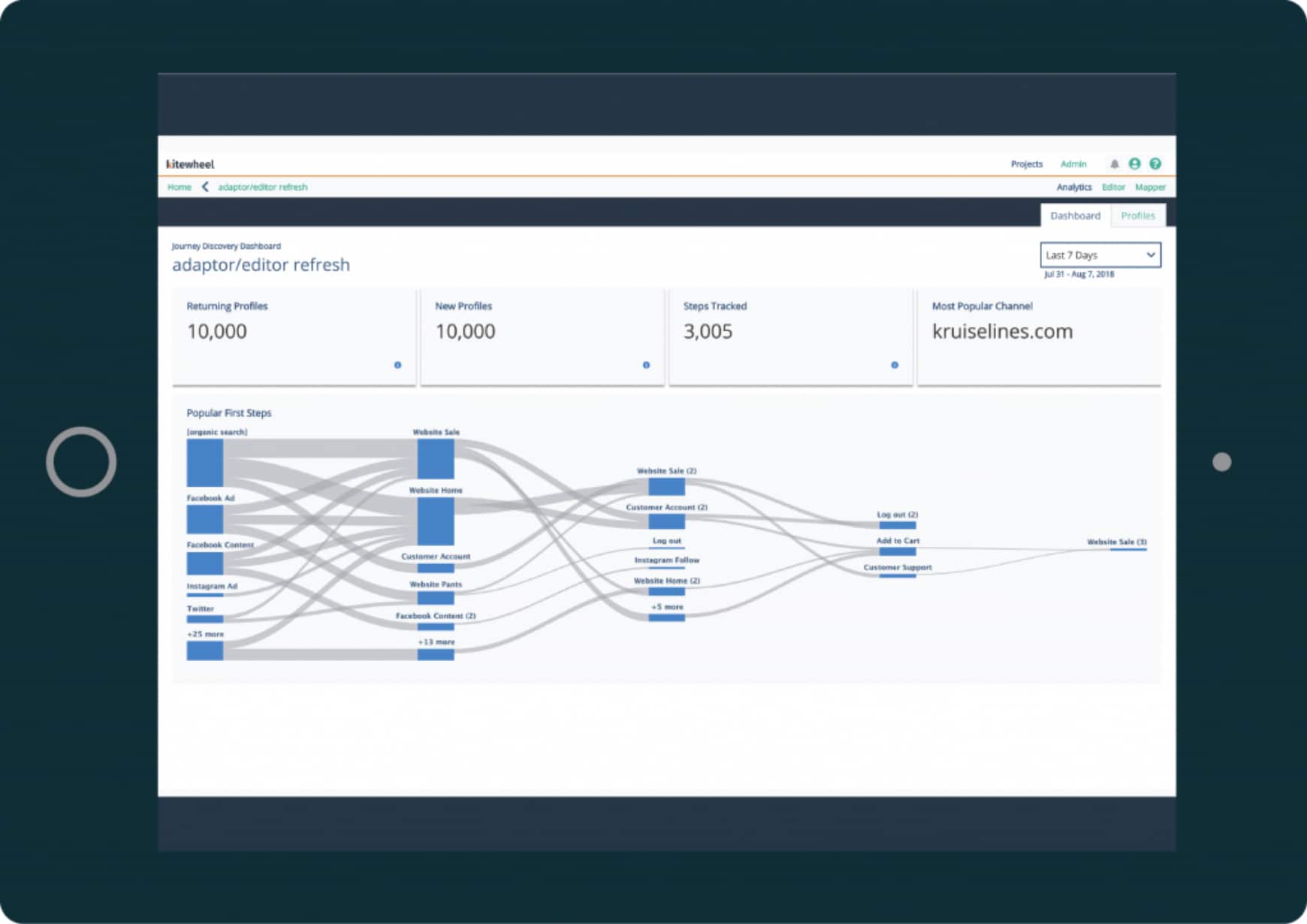Select the Instagram Follow node

(x=667, y=567)
